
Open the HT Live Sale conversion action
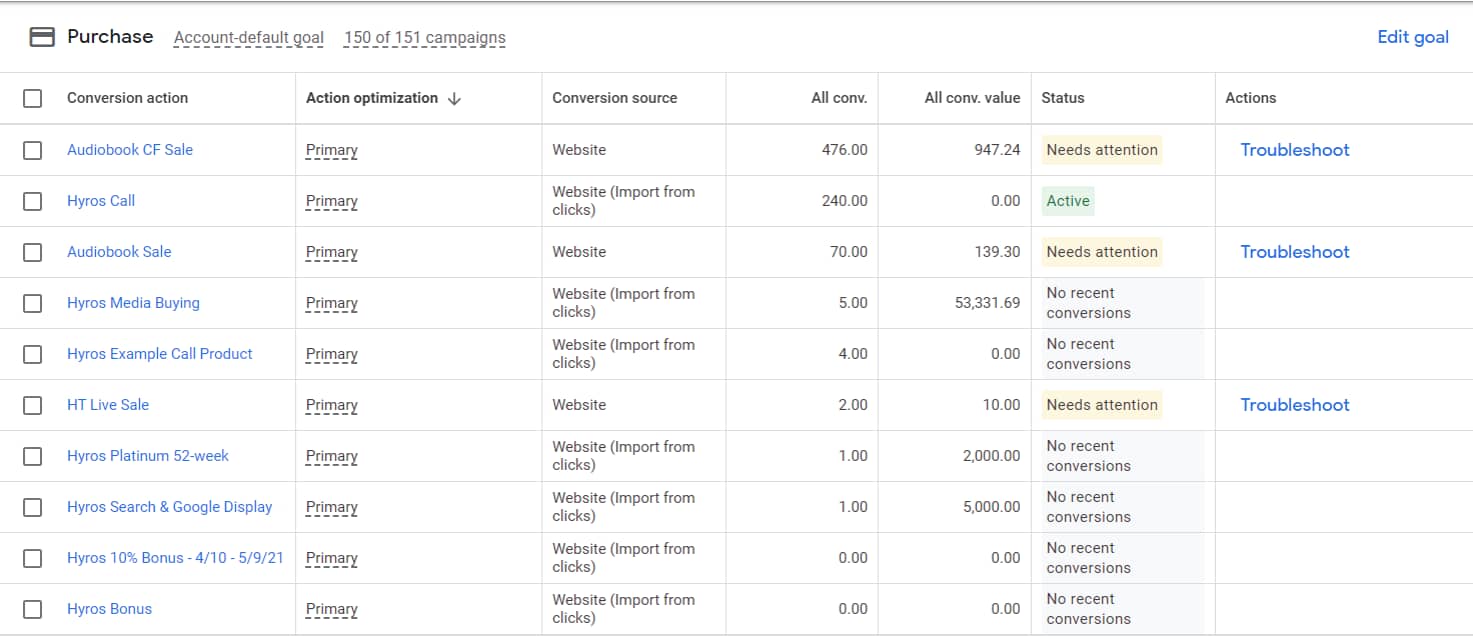point(108,405)
